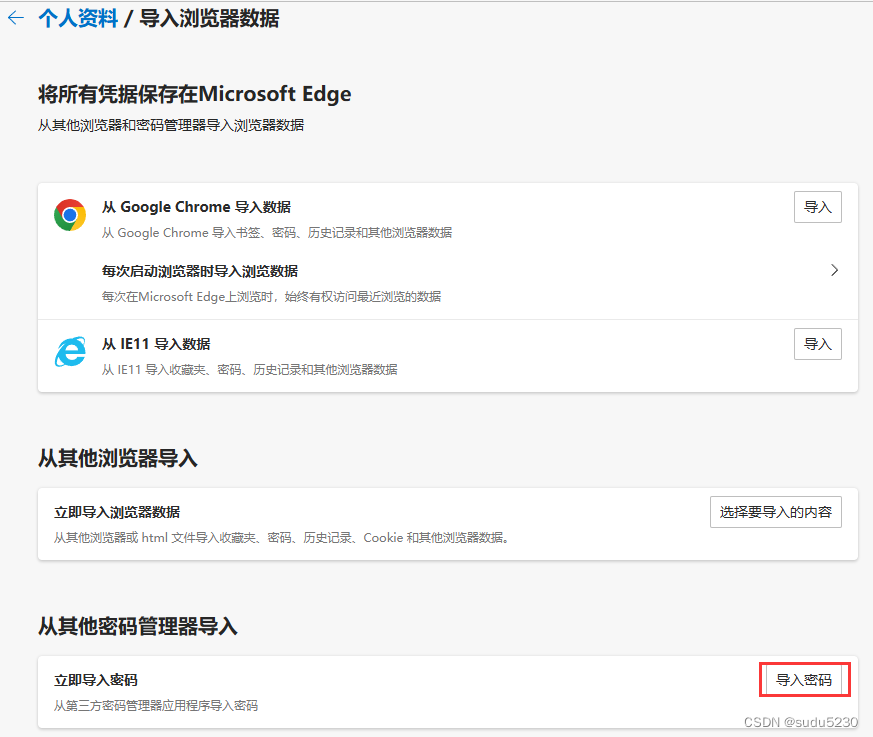Click heading 从其他密码管理器导入

(x=138, y=626)
